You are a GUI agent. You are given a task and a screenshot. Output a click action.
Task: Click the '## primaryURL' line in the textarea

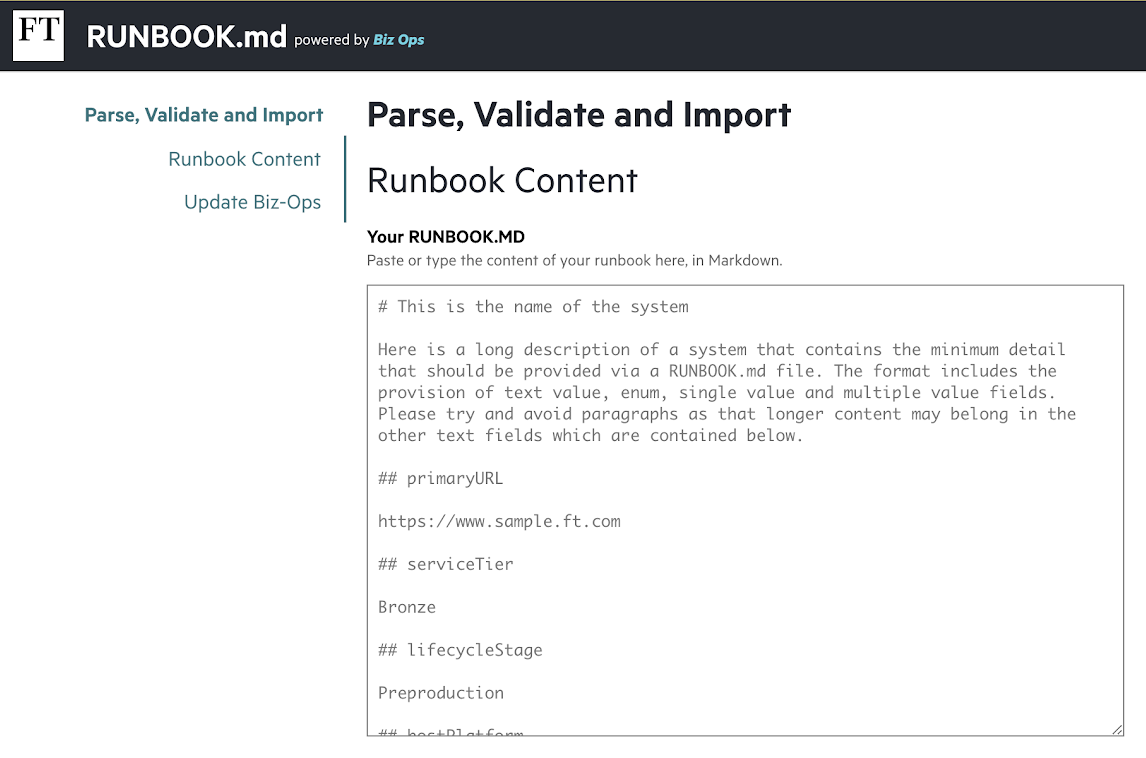click(440, 479)
